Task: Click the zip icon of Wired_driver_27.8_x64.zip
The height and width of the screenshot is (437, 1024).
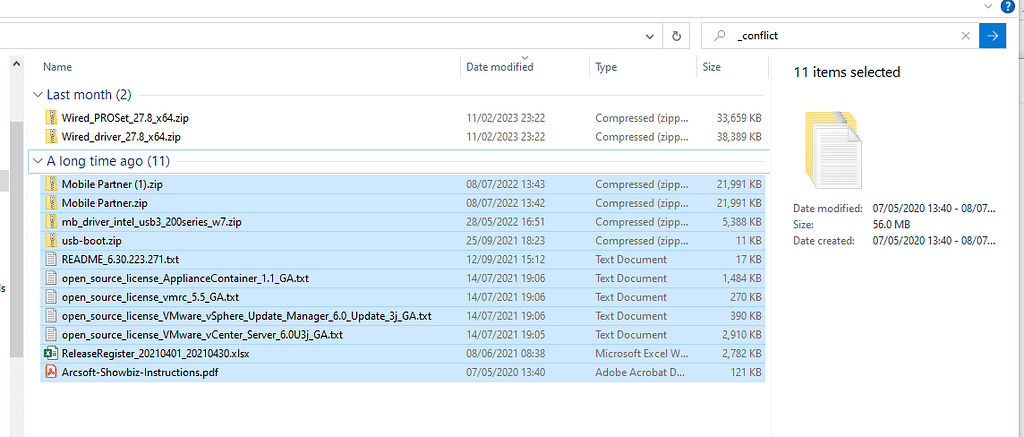Action: (52, 136)
